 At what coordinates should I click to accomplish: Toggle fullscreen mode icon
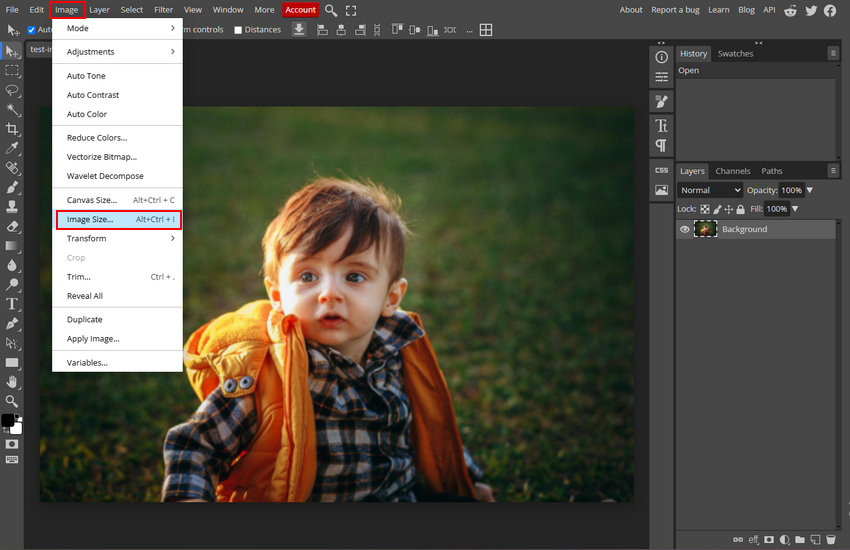(x=351, y=10)
